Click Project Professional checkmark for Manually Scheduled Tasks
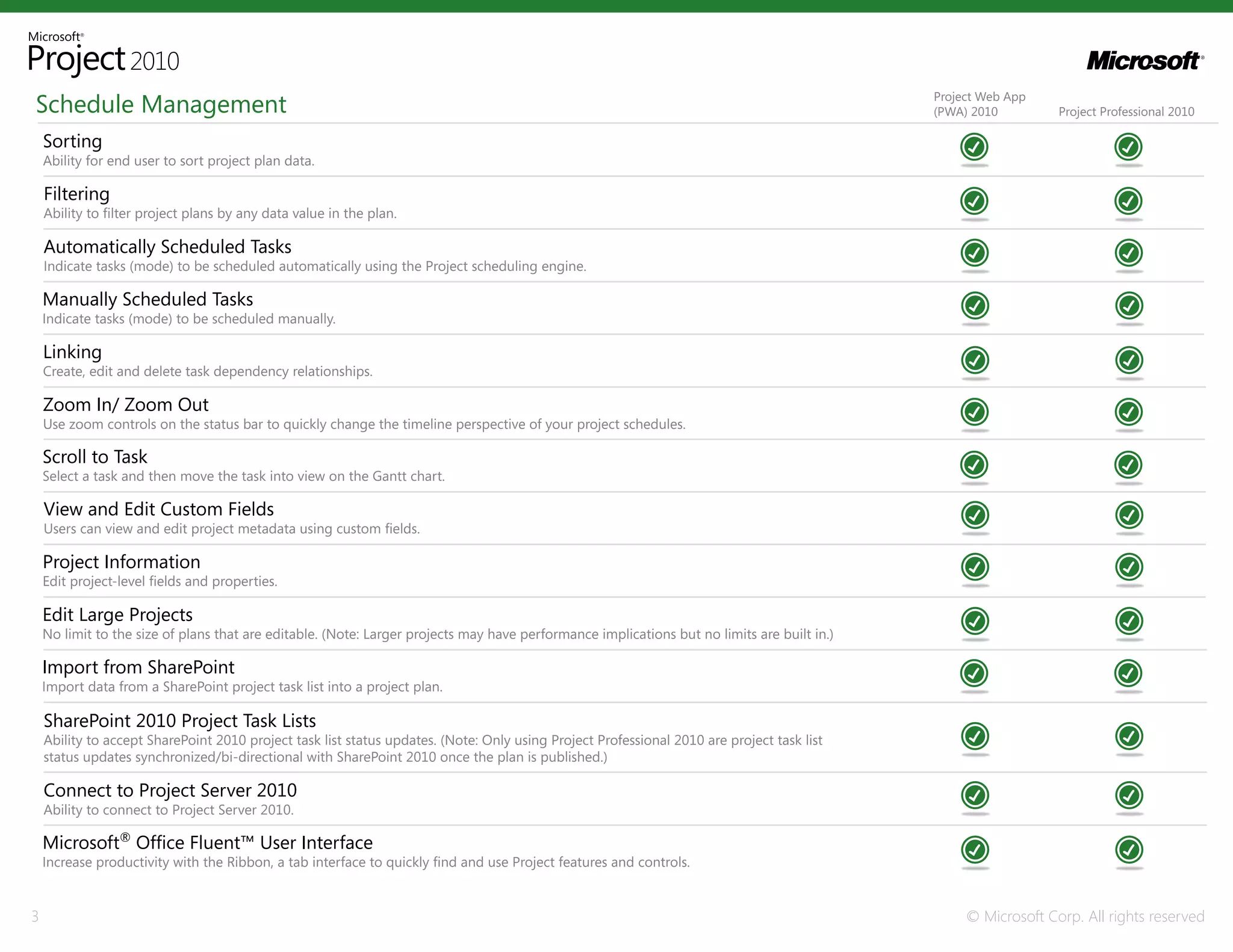Image resolution: width=1233 pixels, height=952 pixels. coord(1129,306)
